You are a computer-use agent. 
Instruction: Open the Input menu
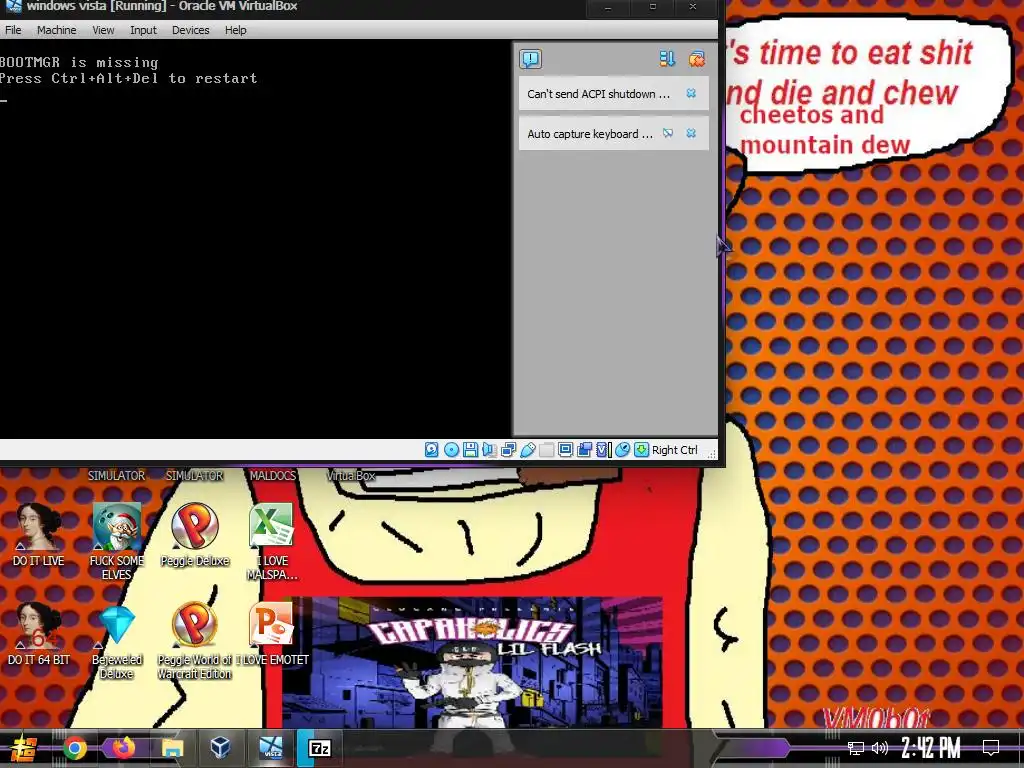[x=143, y=30]
